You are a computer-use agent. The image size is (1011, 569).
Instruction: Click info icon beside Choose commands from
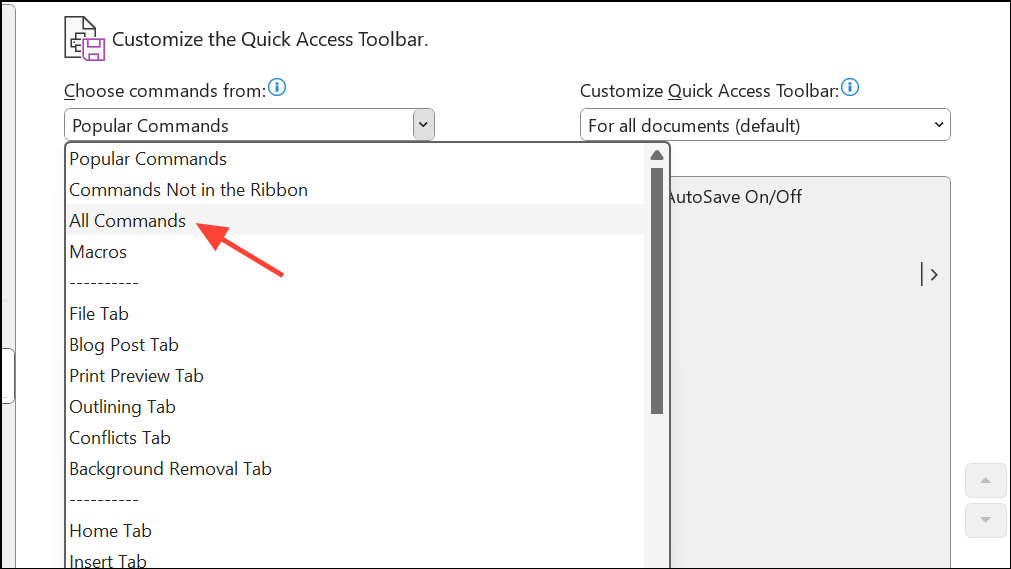277,88
